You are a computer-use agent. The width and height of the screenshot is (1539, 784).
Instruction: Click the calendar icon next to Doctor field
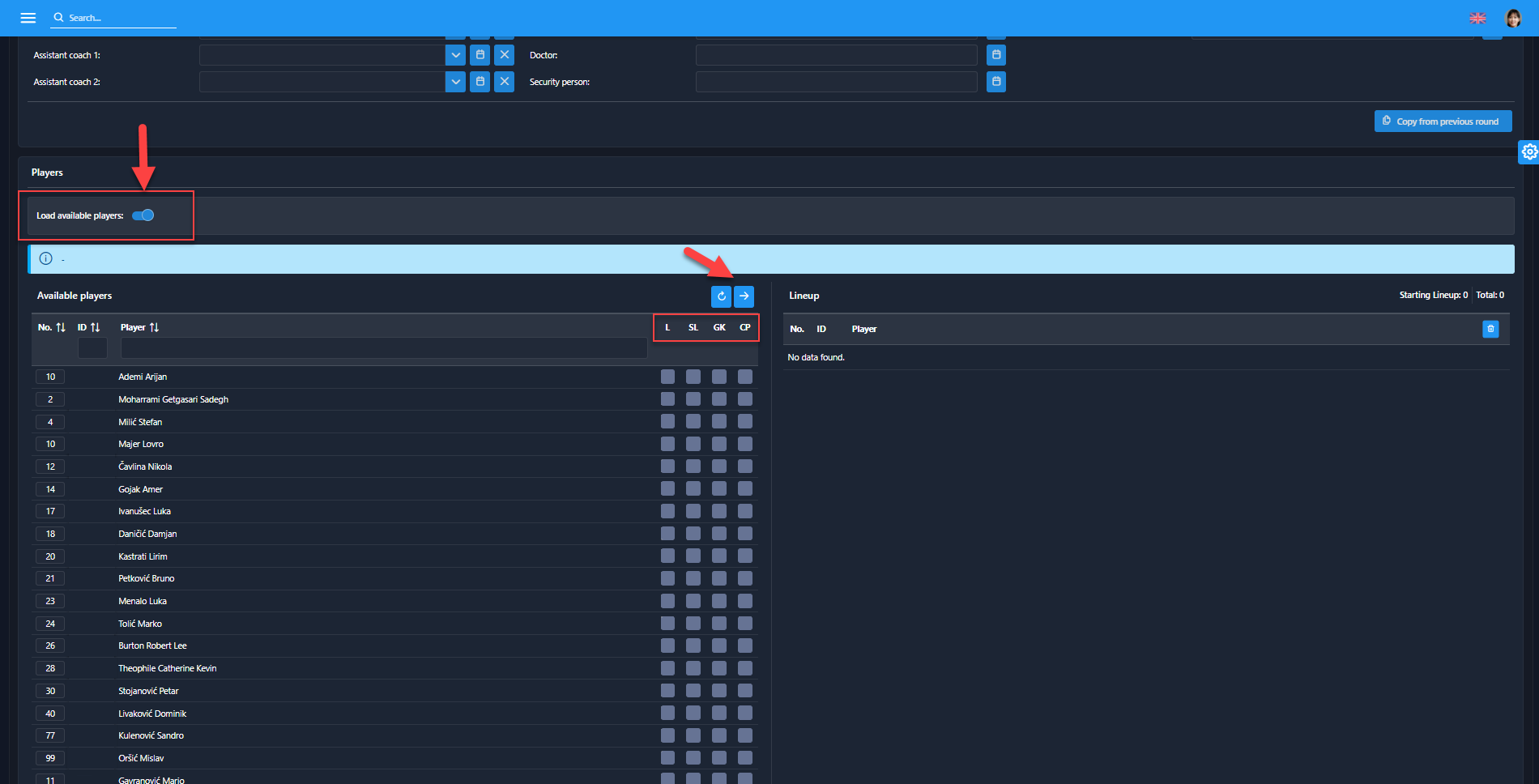pyautogui.click(x=996, y=55)
